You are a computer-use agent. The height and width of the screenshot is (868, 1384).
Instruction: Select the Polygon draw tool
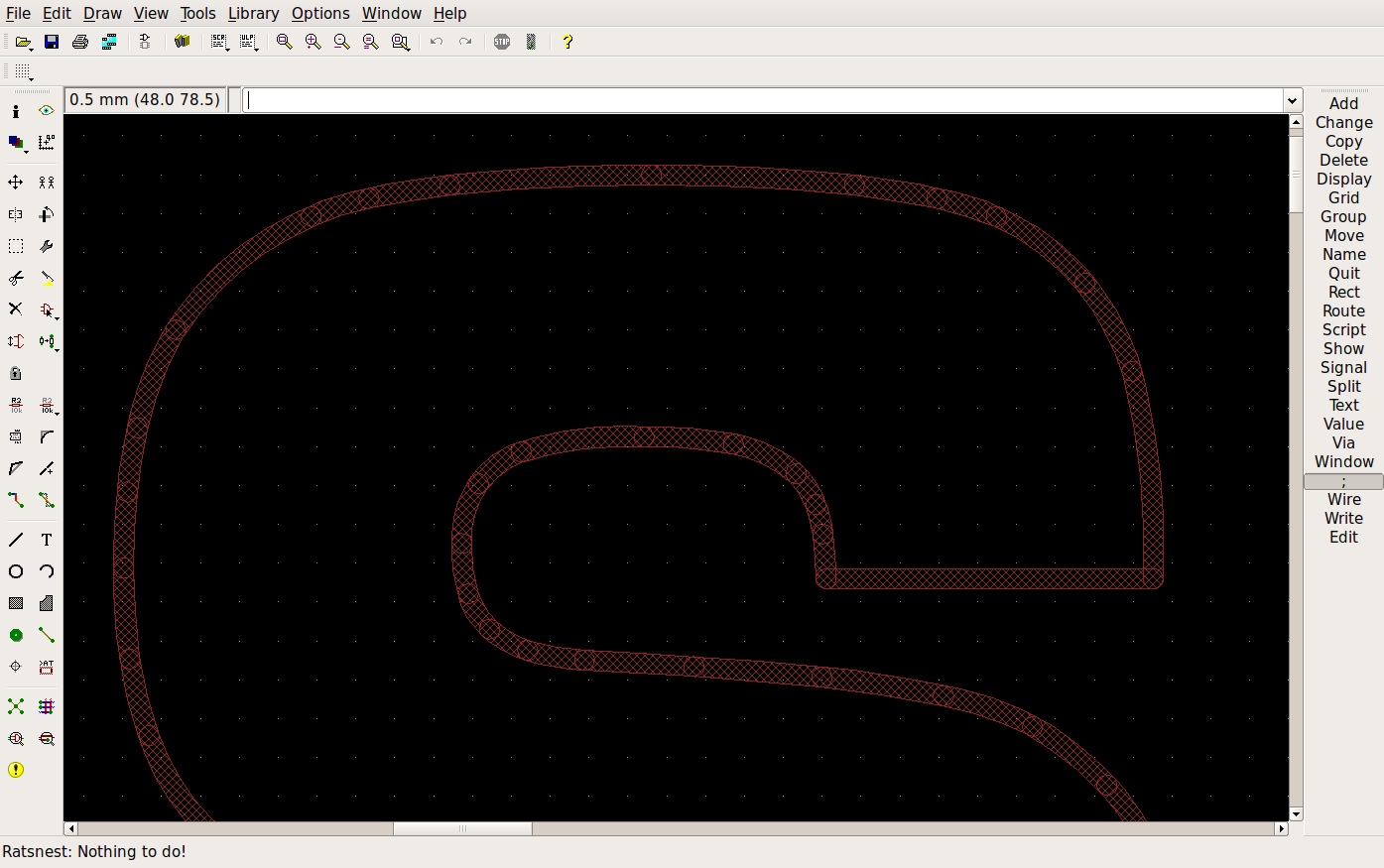(47, 603)
